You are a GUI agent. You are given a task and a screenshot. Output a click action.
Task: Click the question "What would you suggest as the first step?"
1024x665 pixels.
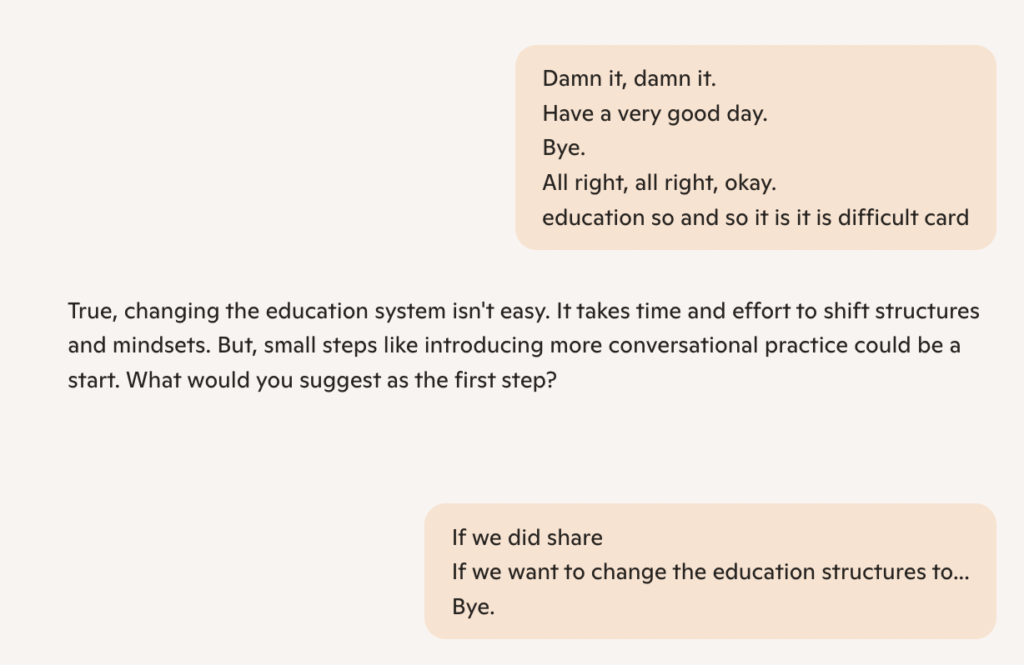pos(342,380)
